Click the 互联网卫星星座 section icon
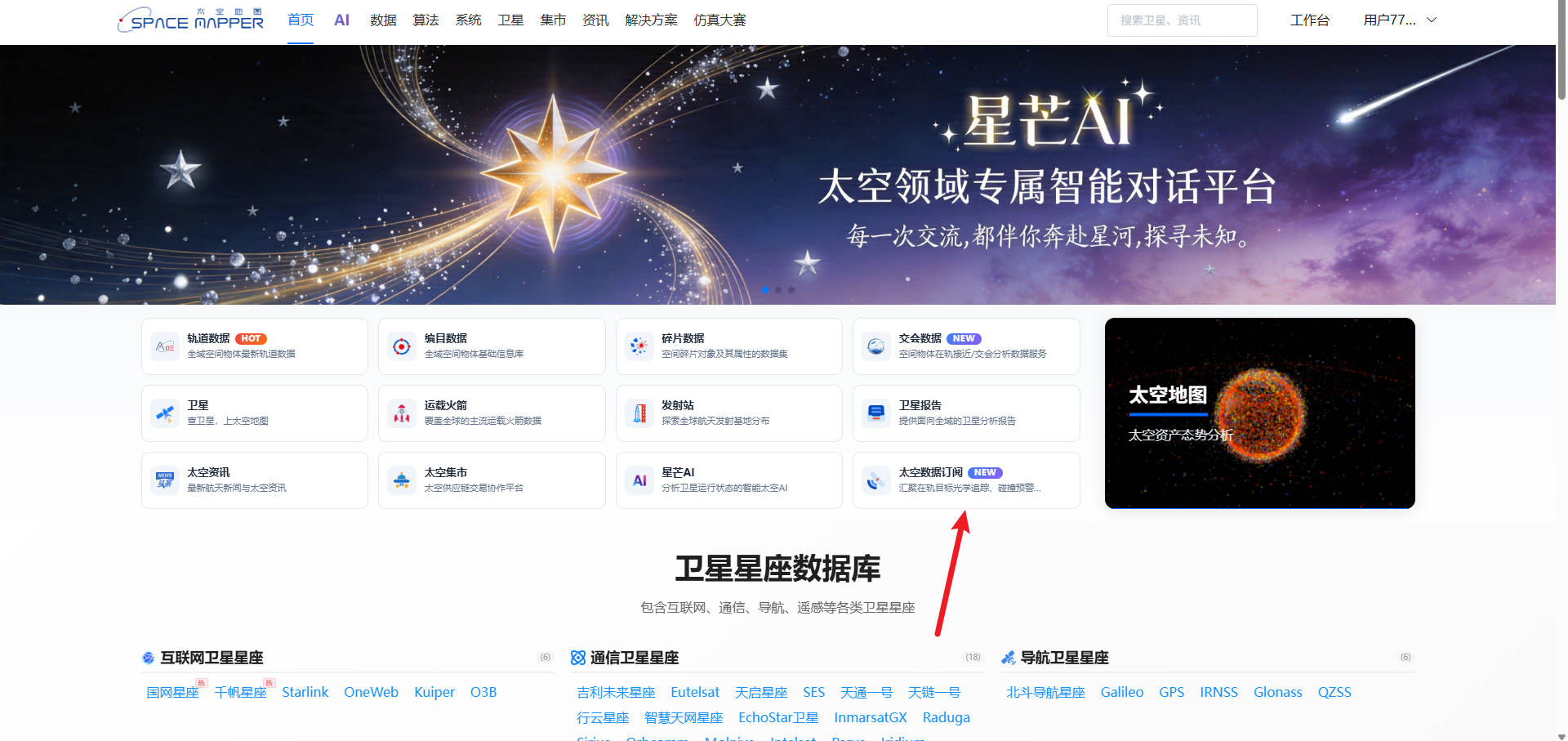The height and width of the screenshot is (741, 1568). (148, 658)
